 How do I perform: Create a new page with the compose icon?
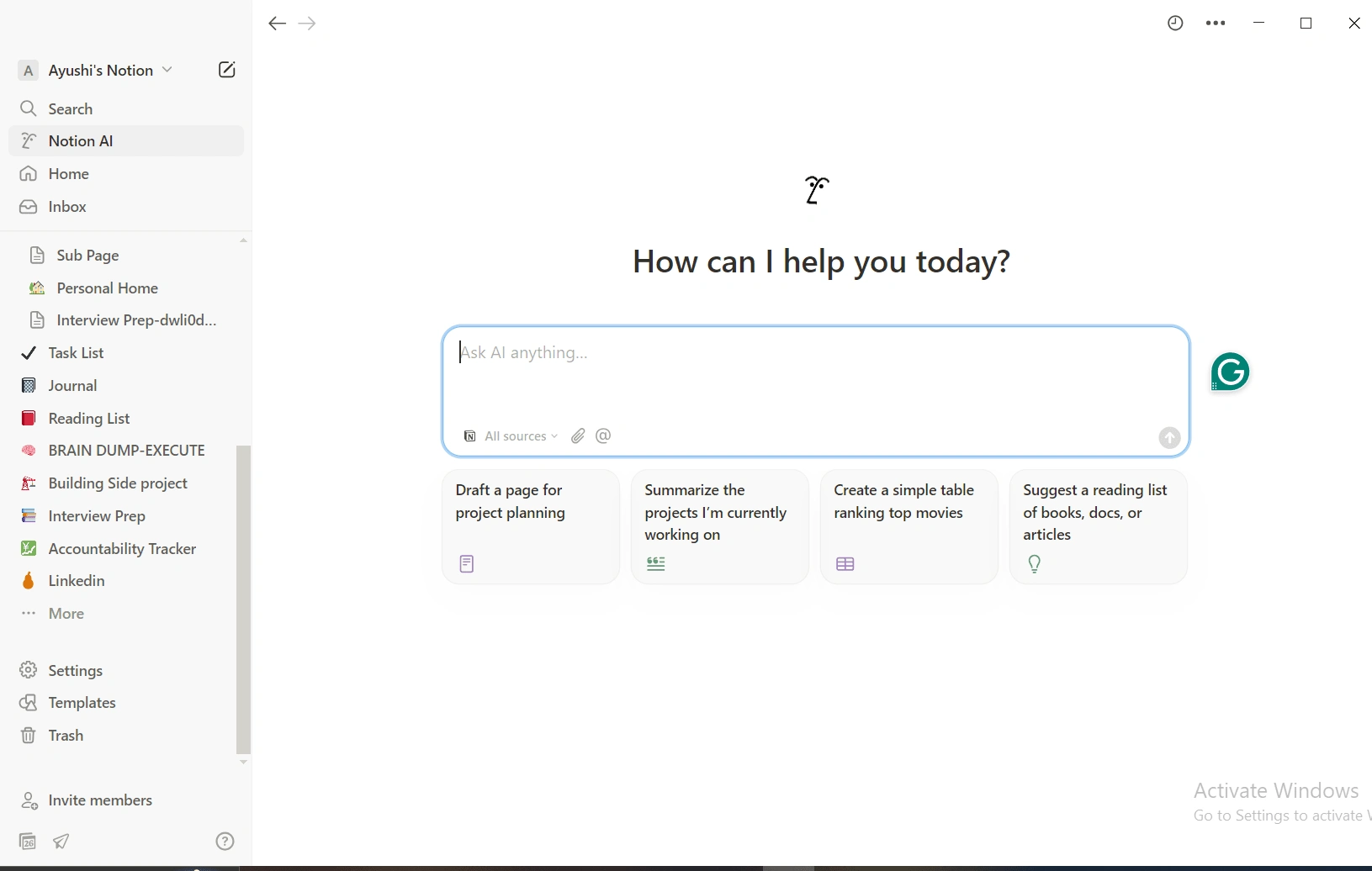[226, 70]
